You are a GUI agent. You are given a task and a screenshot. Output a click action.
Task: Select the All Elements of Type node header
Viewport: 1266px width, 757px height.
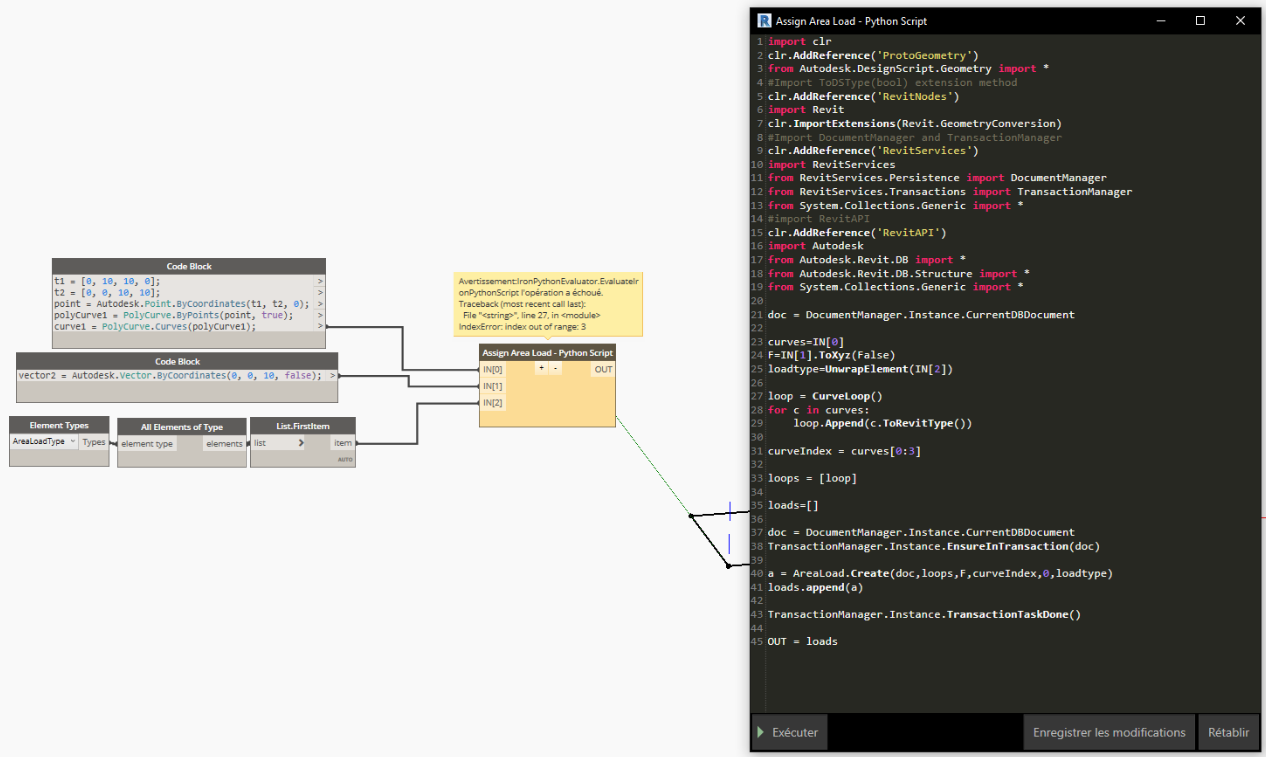(182, 427)
